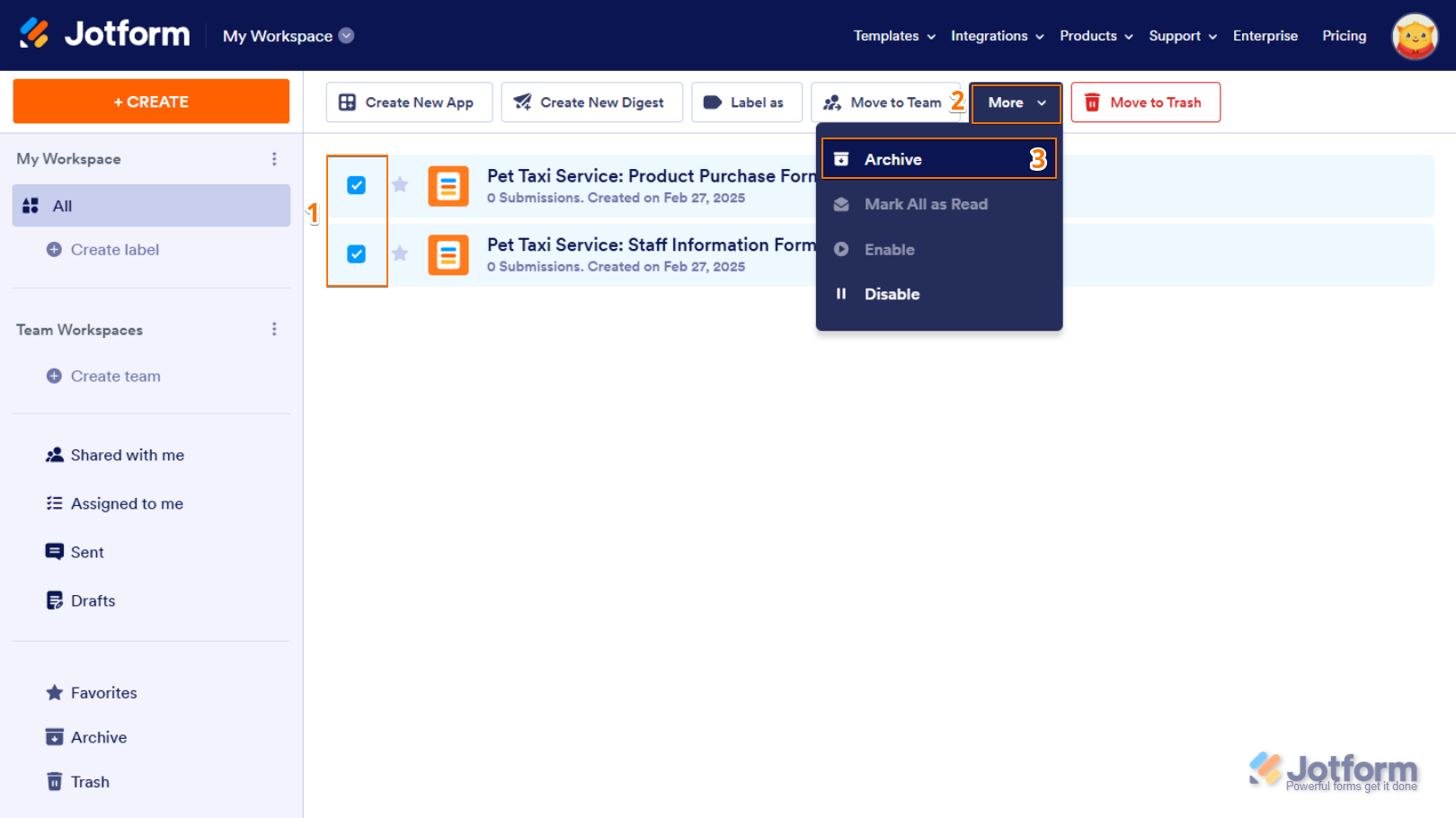Image resolution: width=1456 pixels, height=818 pixels.
Task: Select Mark All as Read option
Action: click(x=939, y=204)
